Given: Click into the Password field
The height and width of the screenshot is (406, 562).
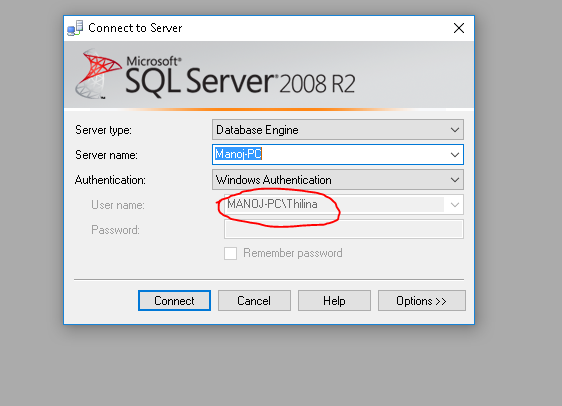Looking at the screenshot, I should (x=344, y=229).
